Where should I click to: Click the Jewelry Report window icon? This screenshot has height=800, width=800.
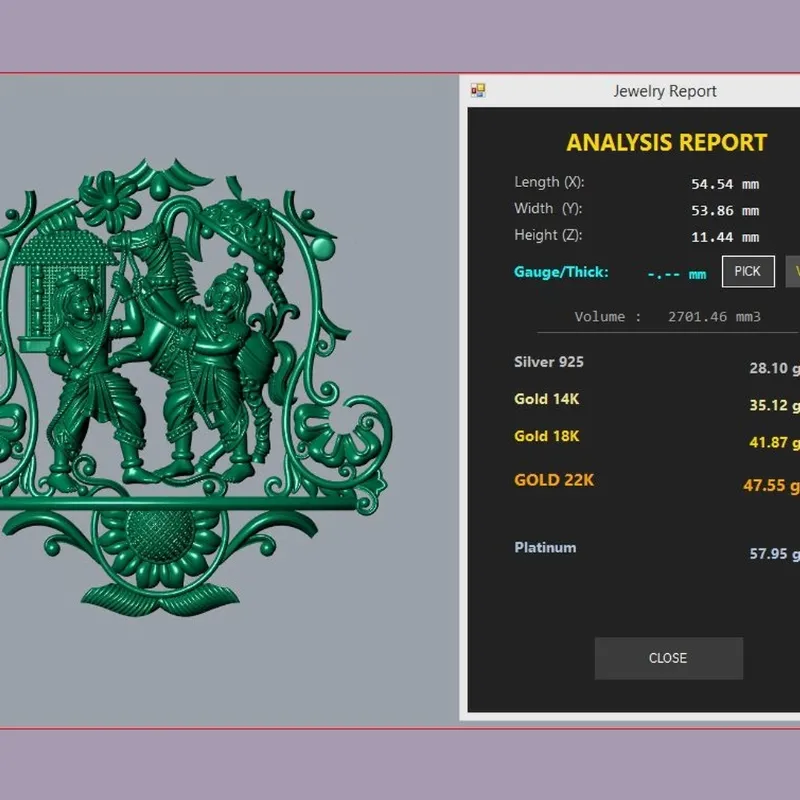(478, 91)
